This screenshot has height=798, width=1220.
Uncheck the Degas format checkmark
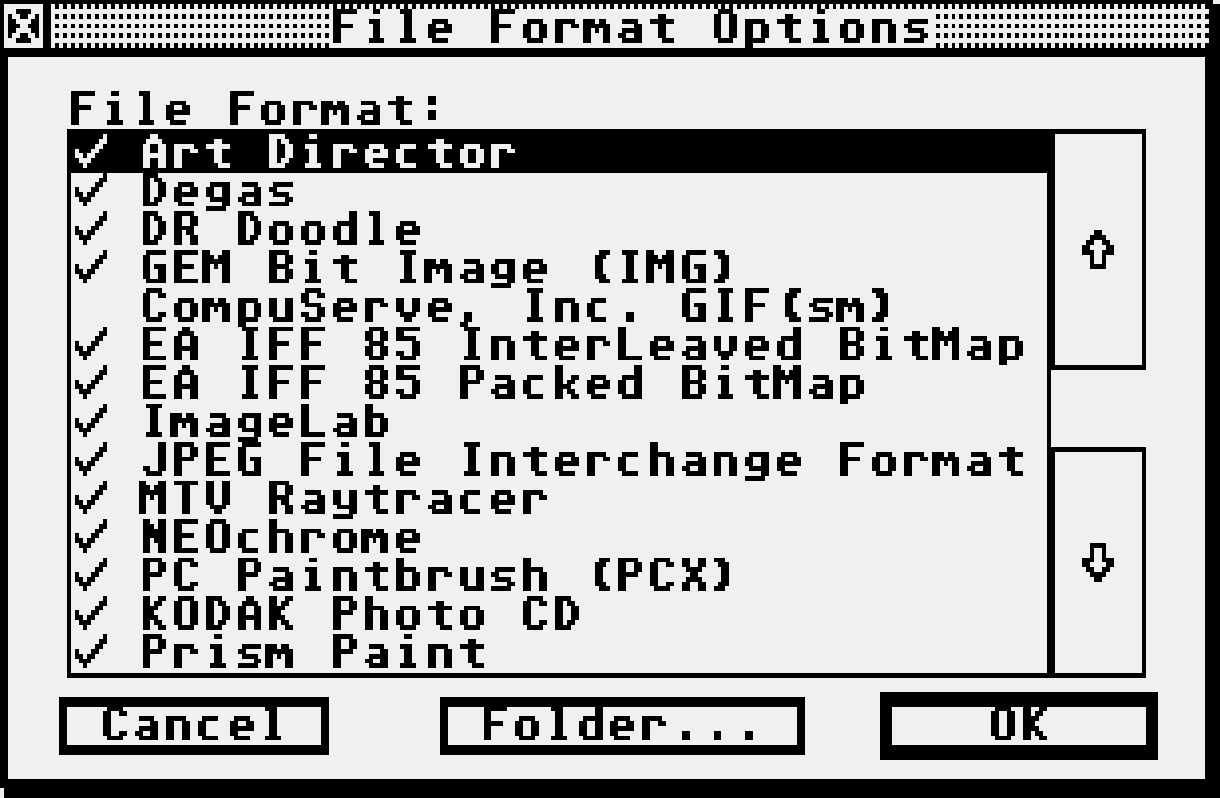pos(90,191)
